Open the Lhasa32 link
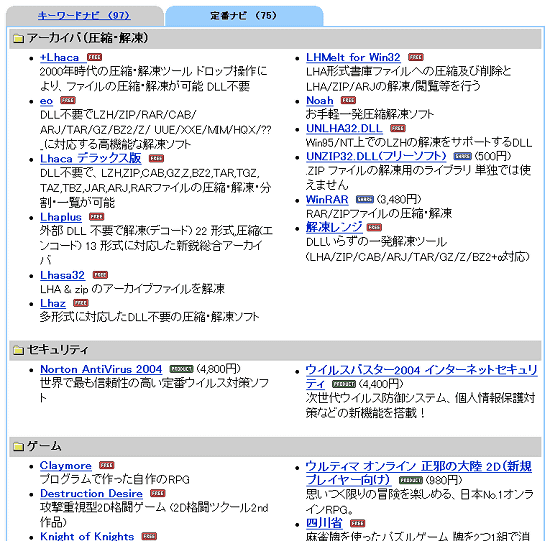550x541 pixels. [x=62, y=275]
